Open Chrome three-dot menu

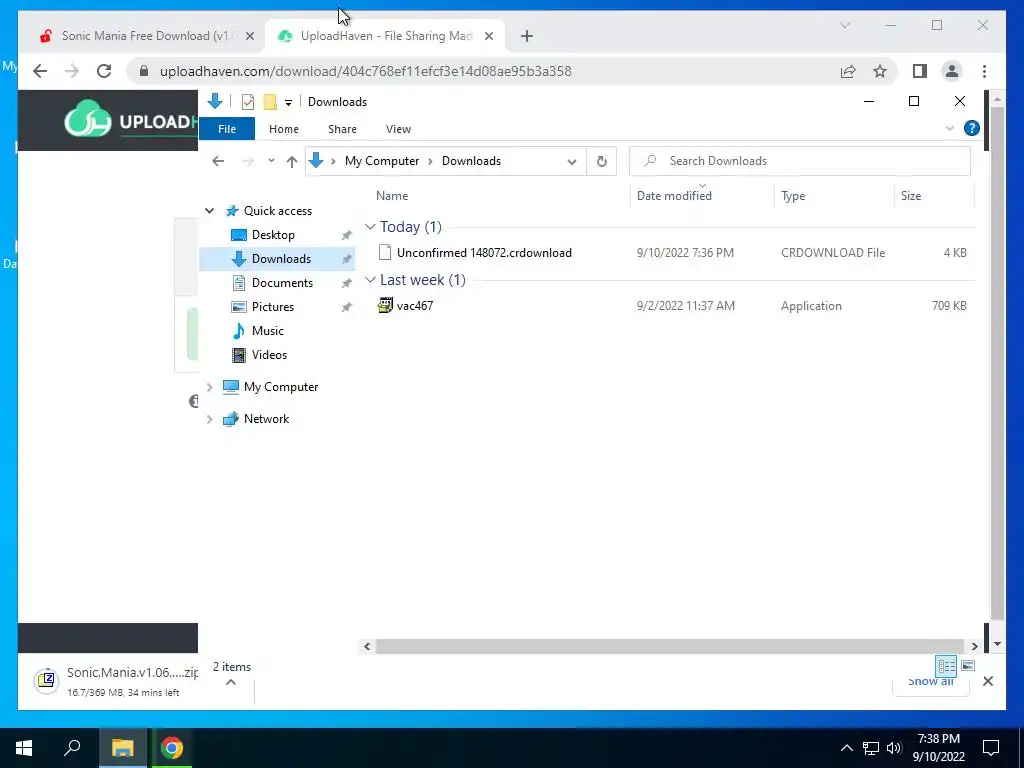click(x=984, y=71)
